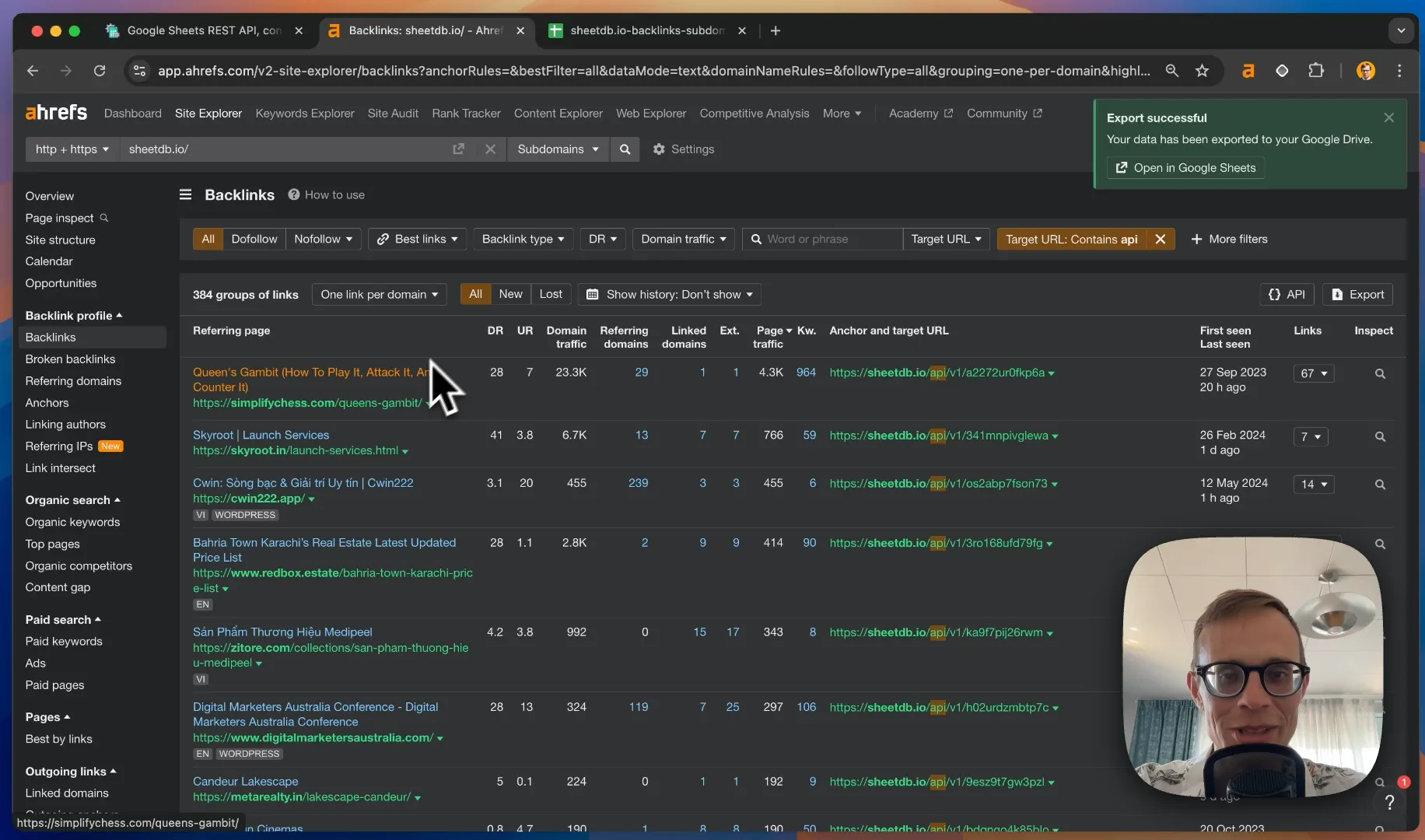This screenshot has height=840, width=1425.
Task: Toggle the hamburger menu beside Backlinks
Action: [185, 194]
